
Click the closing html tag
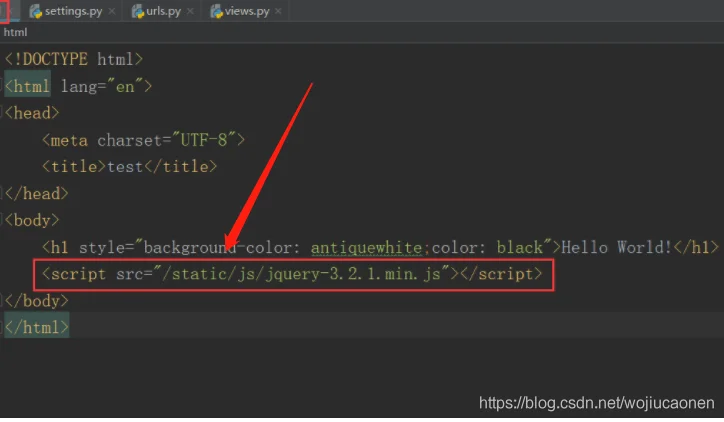tap(36, 328)
